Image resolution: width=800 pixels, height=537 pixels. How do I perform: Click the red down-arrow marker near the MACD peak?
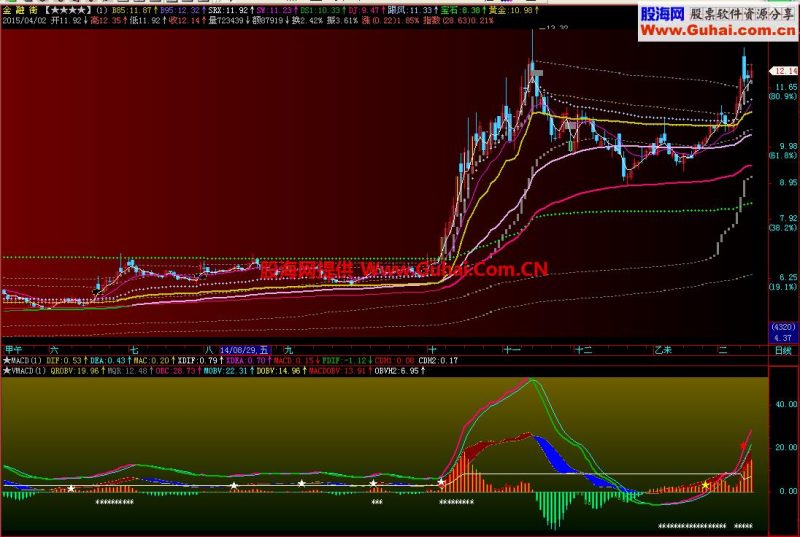743,447
